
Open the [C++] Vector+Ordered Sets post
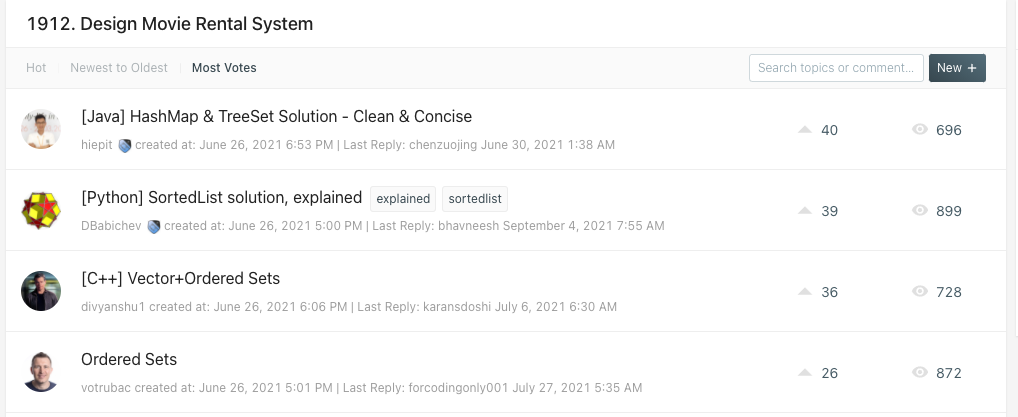(x=180, y=279)
